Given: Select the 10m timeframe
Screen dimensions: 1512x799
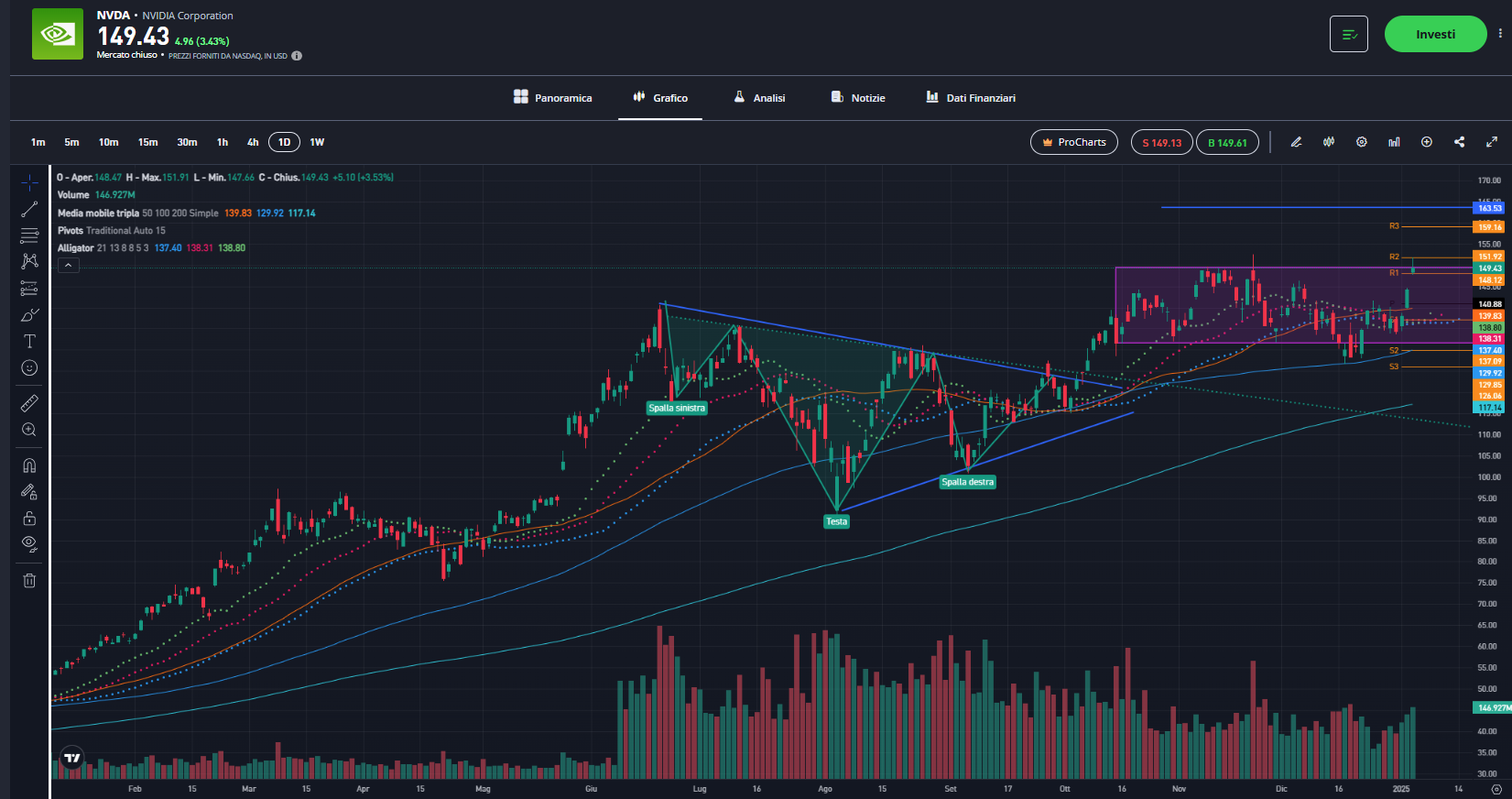Looking at the screenshot, I should pyautogui.click(x=109, y=142).
